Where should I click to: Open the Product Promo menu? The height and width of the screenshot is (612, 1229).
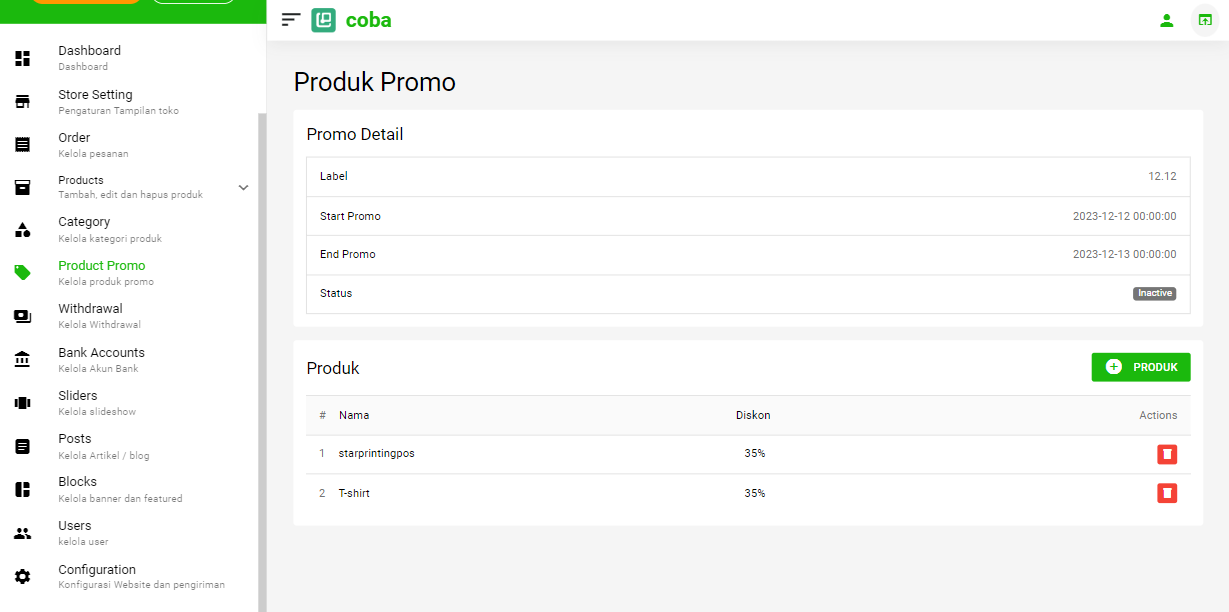(102, 272)
